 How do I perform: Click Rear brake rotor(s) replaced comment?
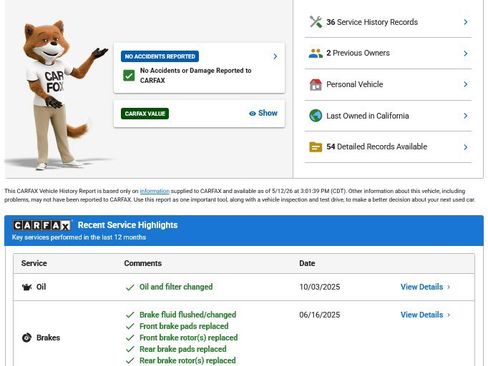tap(187, 360)
